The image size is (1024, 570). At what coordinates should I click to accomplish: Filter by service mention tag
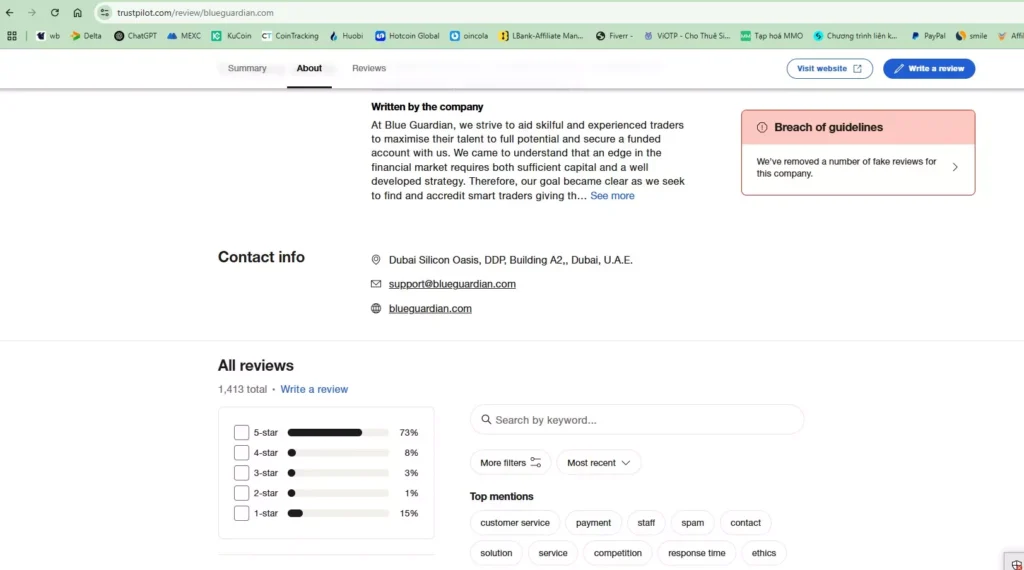point(552,552)
